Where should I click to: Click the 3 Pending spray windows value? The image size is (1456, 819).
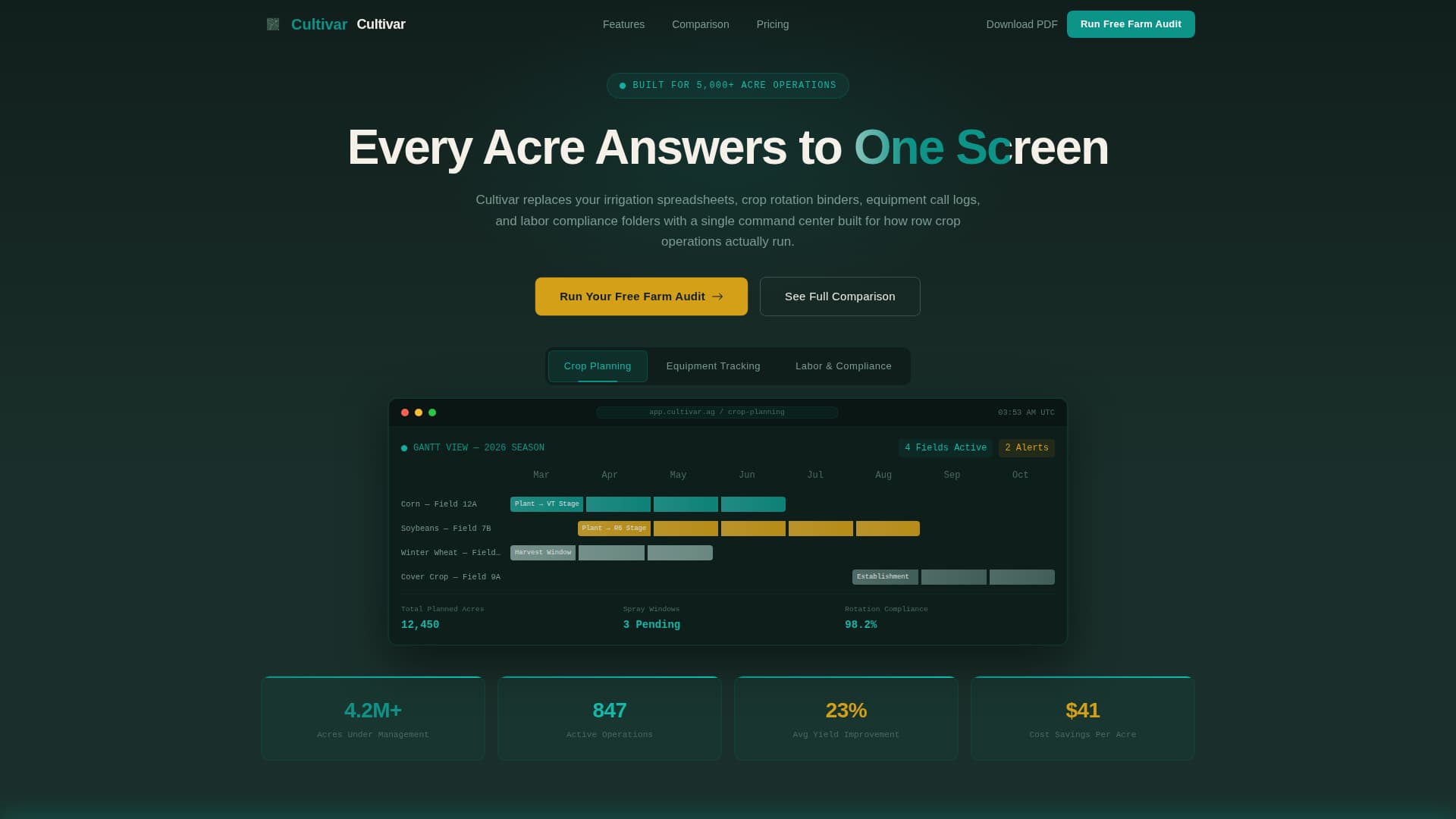tap(651, 625)
